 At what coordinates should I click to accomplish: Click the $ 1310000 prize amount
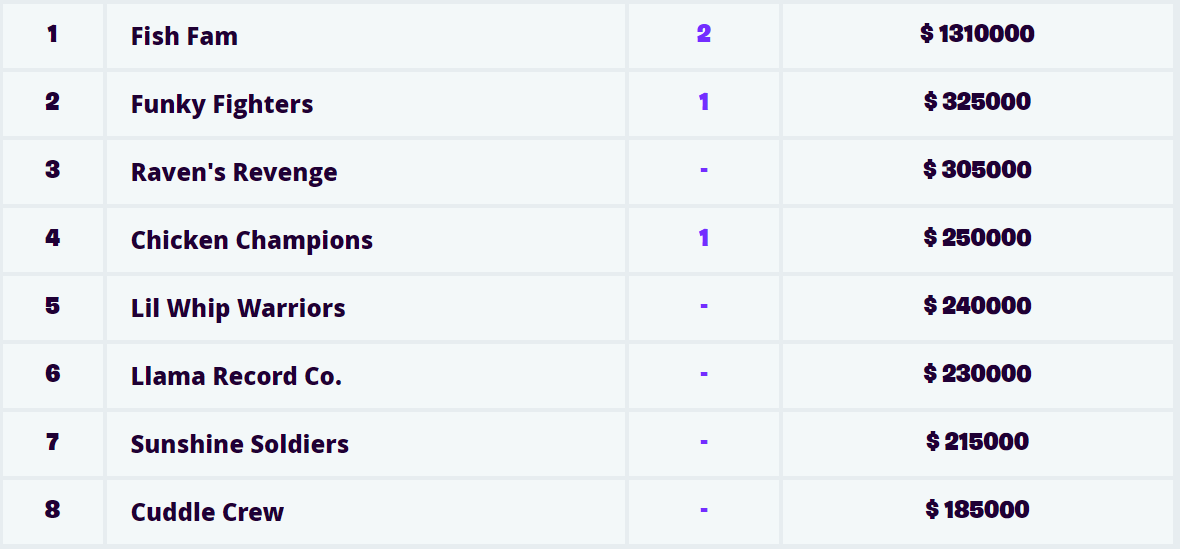coord(977,35)
